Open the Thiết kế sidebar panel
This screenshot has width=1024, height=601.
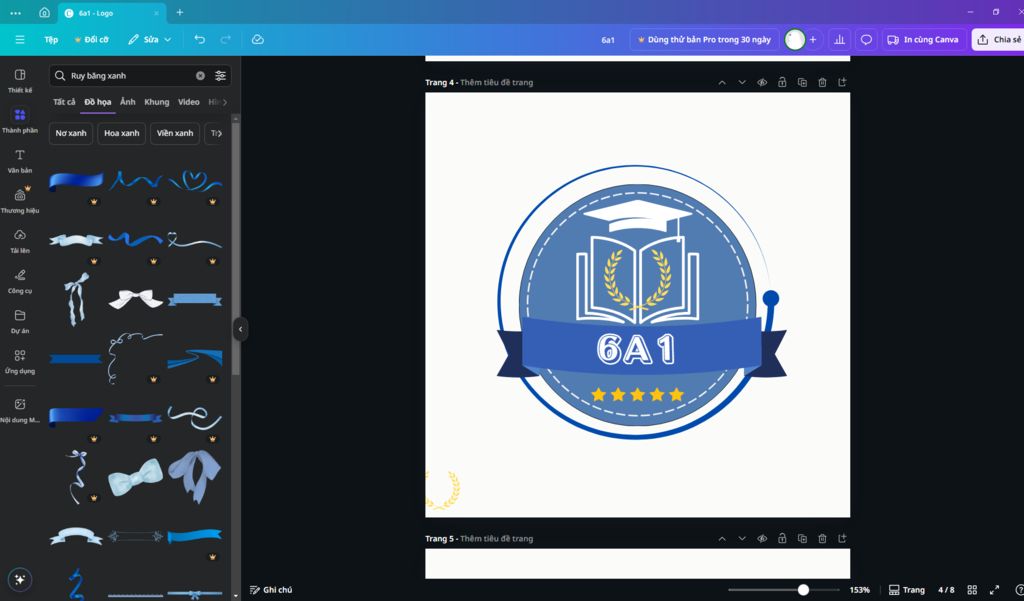click(20, 80)
